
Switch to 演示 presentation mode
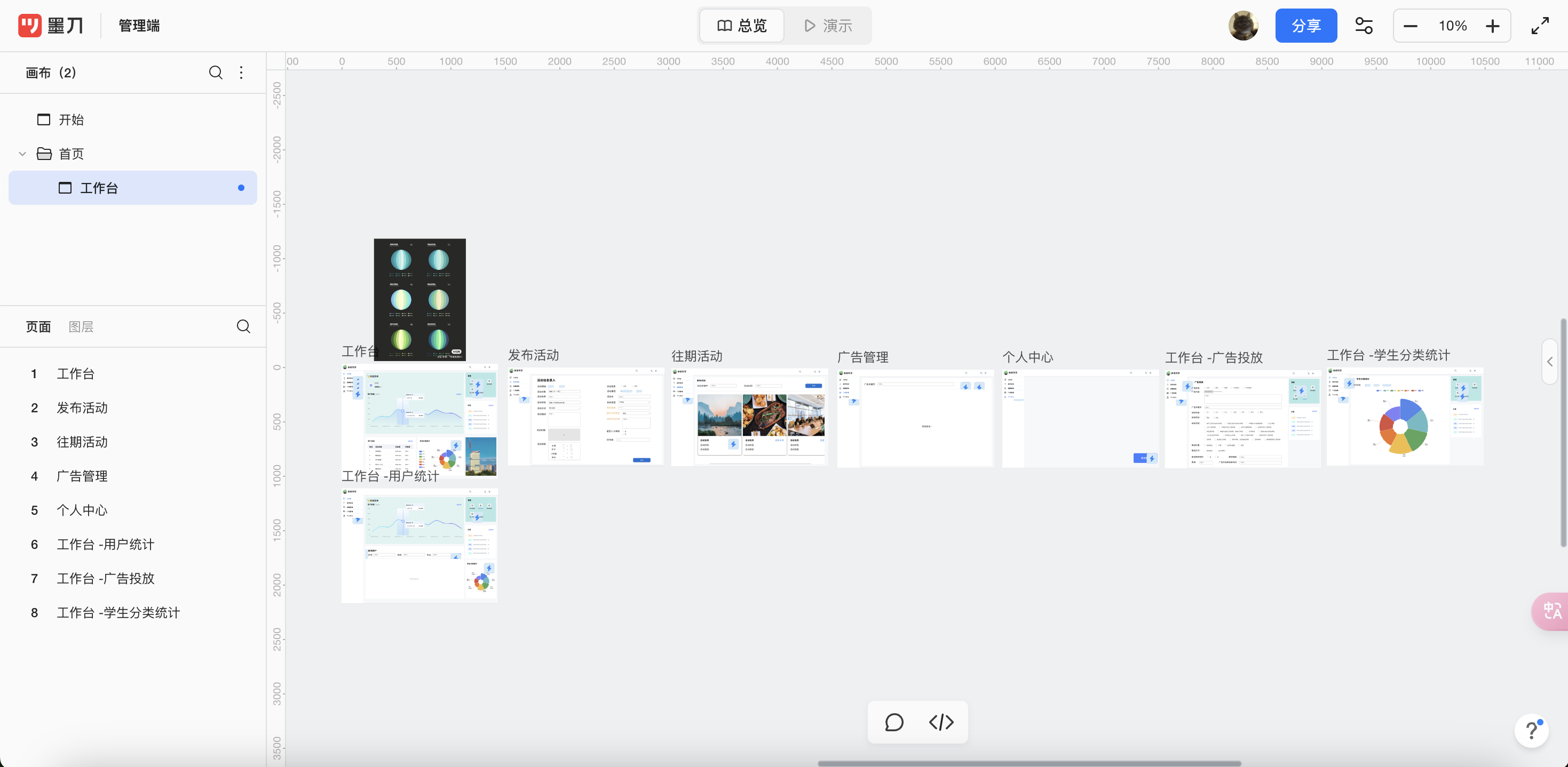(x=828, y=26)
